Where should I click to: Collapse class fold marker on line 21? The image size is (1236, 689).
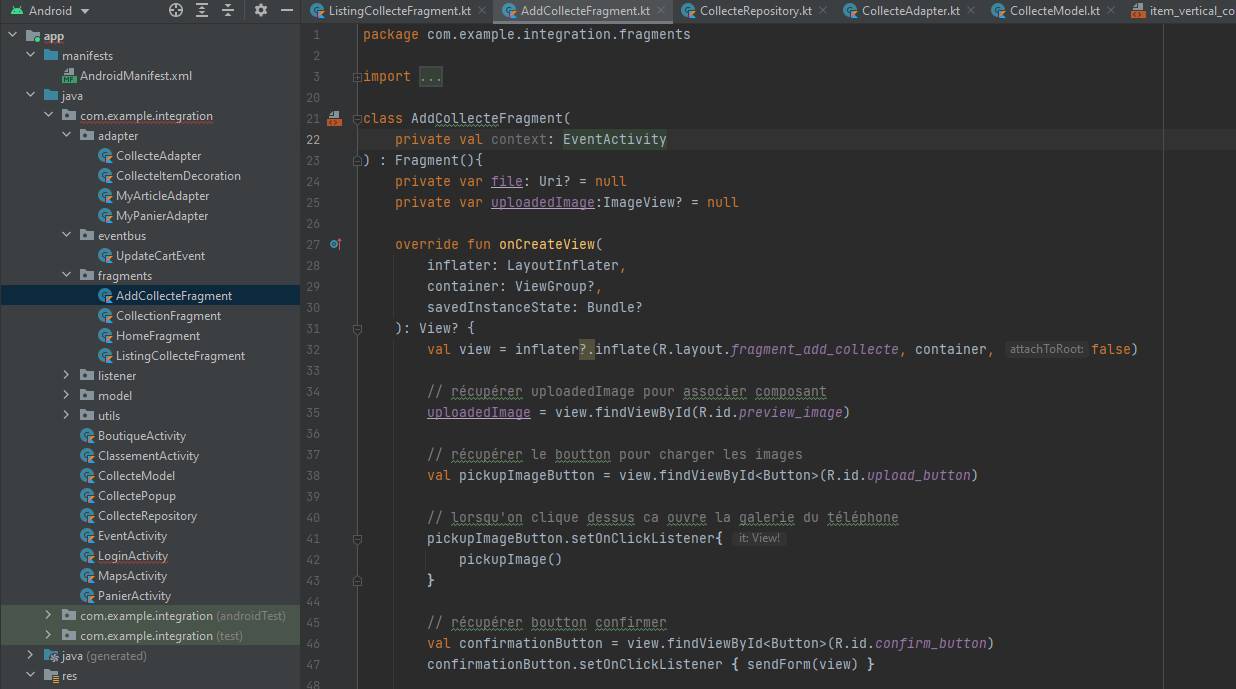(x=356, y=118)
